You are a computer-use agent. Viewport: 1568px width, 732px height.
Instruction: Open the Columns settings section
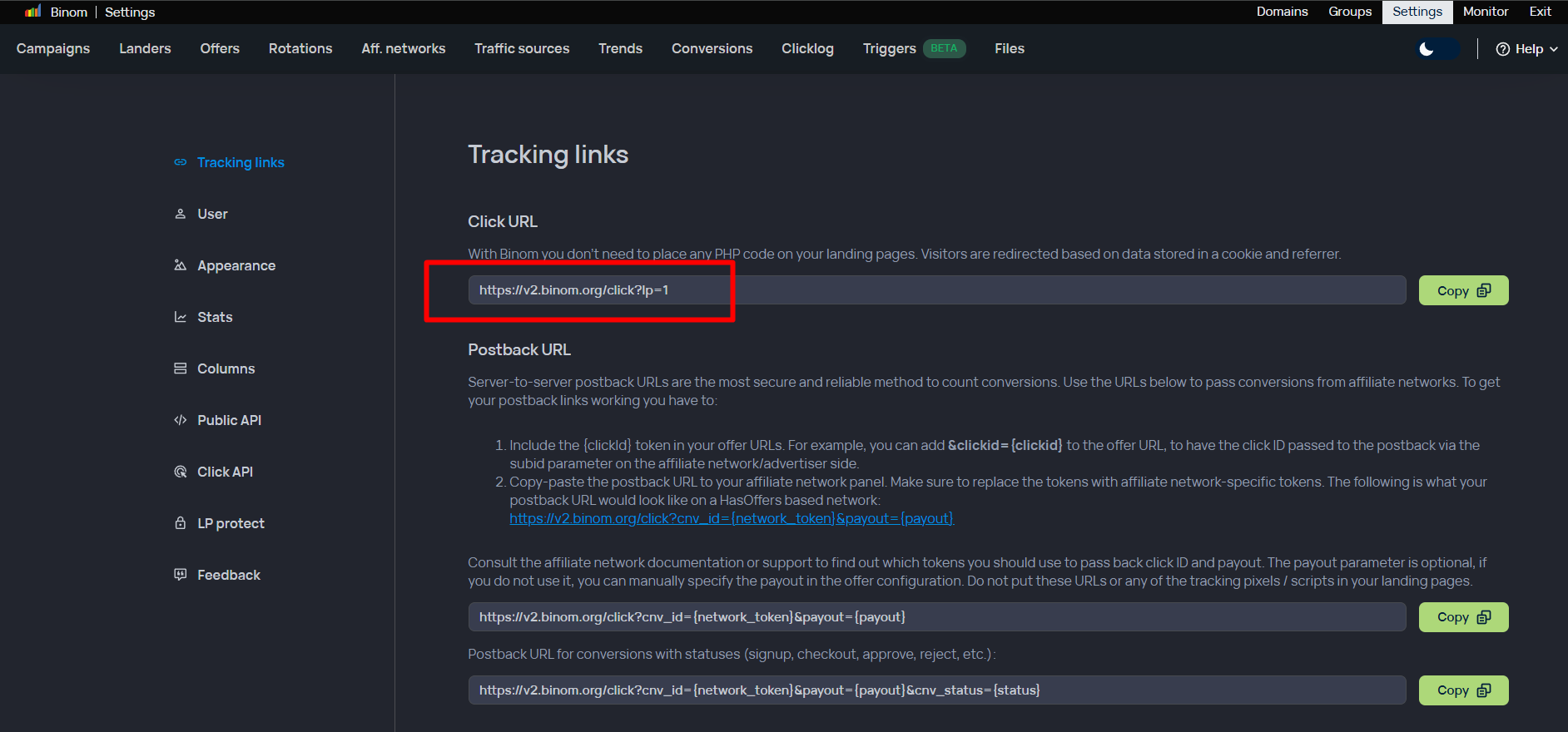(x=226, y=368)
